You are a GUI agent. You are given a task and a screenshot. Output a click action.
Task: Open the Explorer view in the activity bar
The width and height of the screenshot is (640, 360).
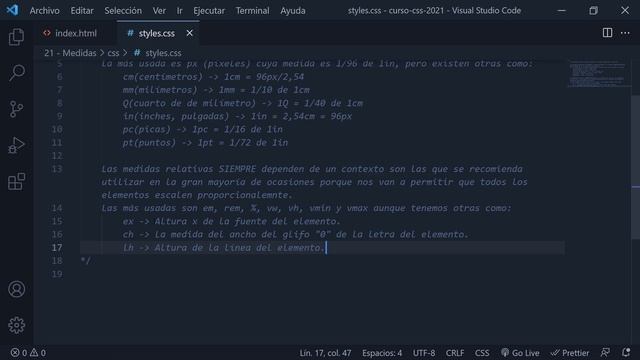click(16, 37)
